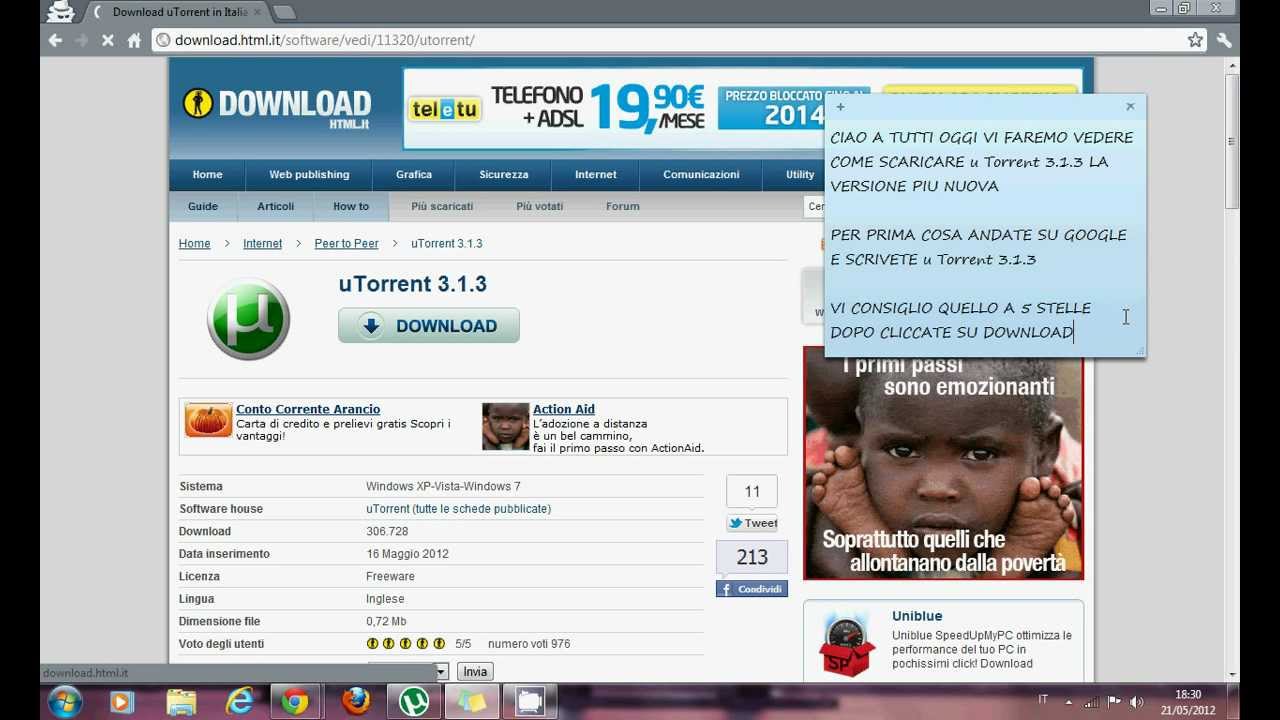This screenshot has width=1280, height=720.
Task: Click Internet in the breadcrumb
Action: (262, 243)
